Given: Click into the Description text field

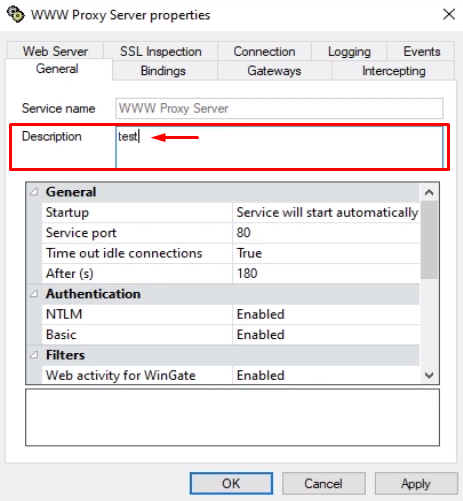Looking at the screenshot, I should (279, 147).
